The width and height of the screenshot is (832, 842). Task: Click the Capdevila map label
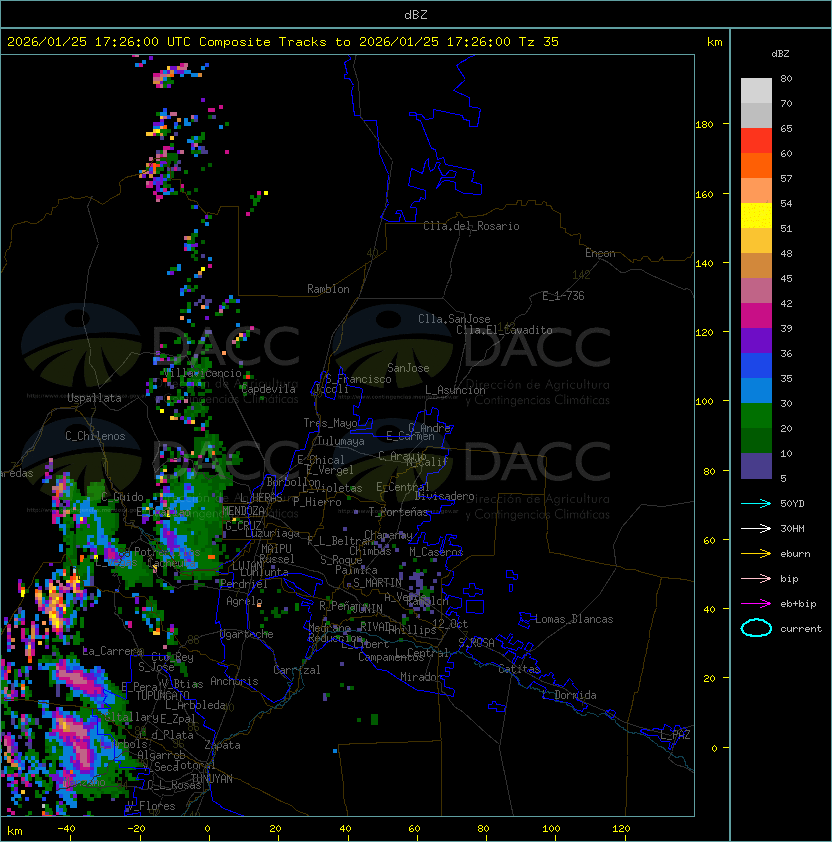pyautogui.click(x=268, y=389)
